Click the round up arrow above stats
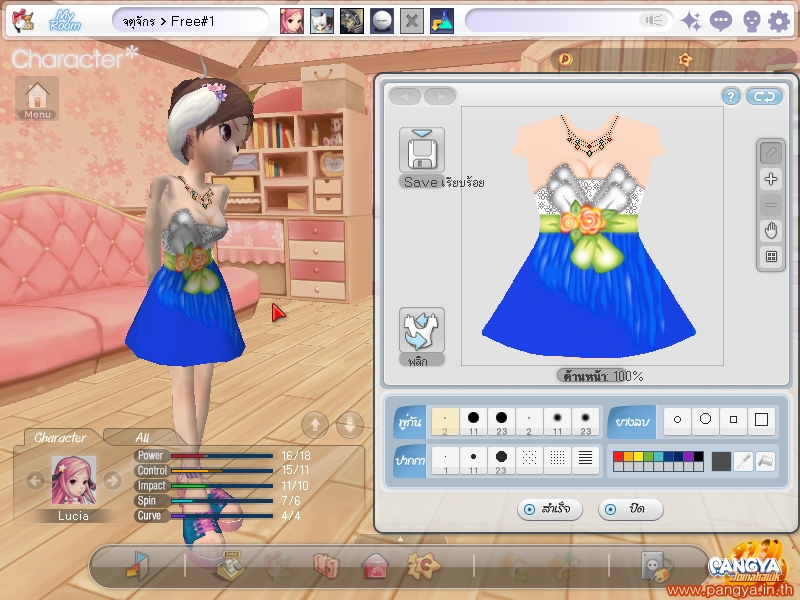This screenshot has height=600, width=800. pyautogui.click(x=315, y=424)
